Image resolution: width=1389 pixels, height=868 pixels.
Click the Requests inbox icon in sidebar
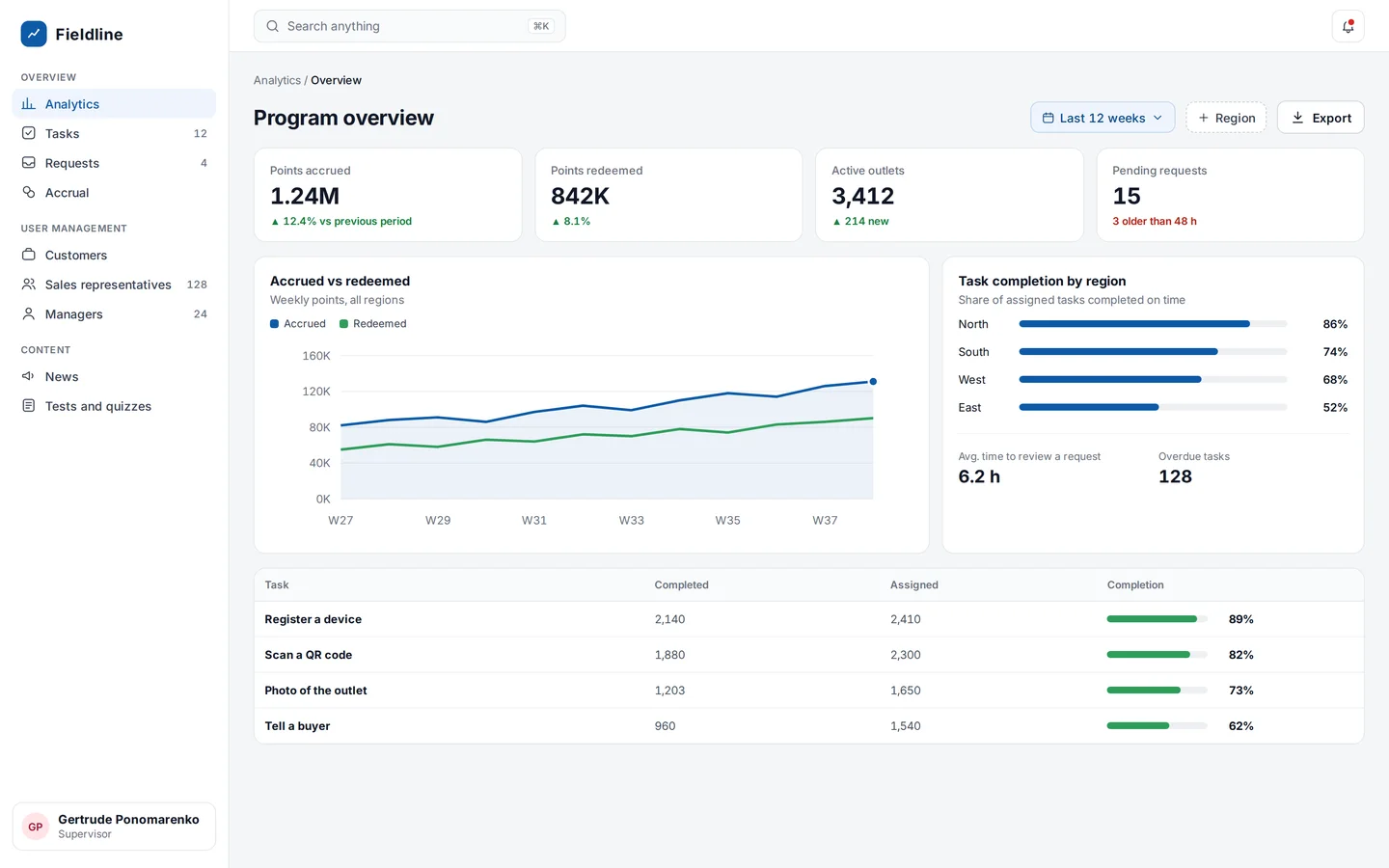click(29, 163)
